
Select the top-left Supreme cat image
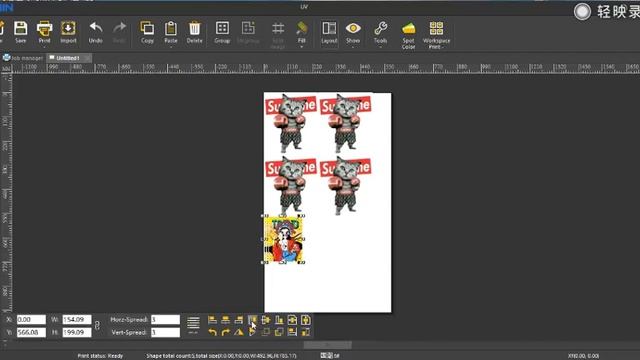(x=291, y=123)
